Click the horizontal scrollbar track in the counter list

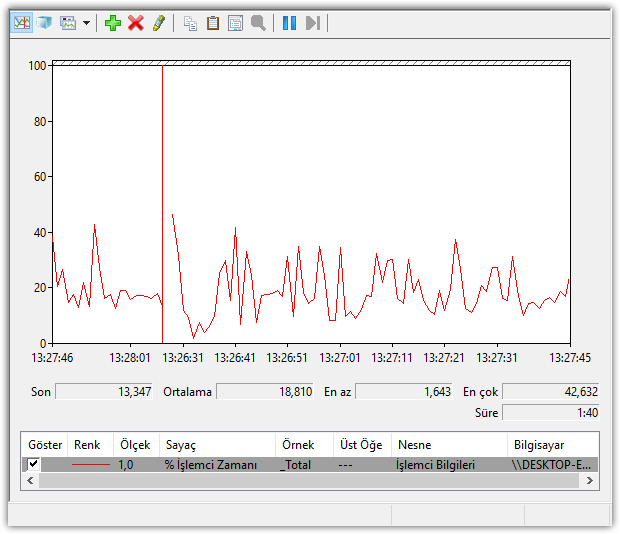309,480
